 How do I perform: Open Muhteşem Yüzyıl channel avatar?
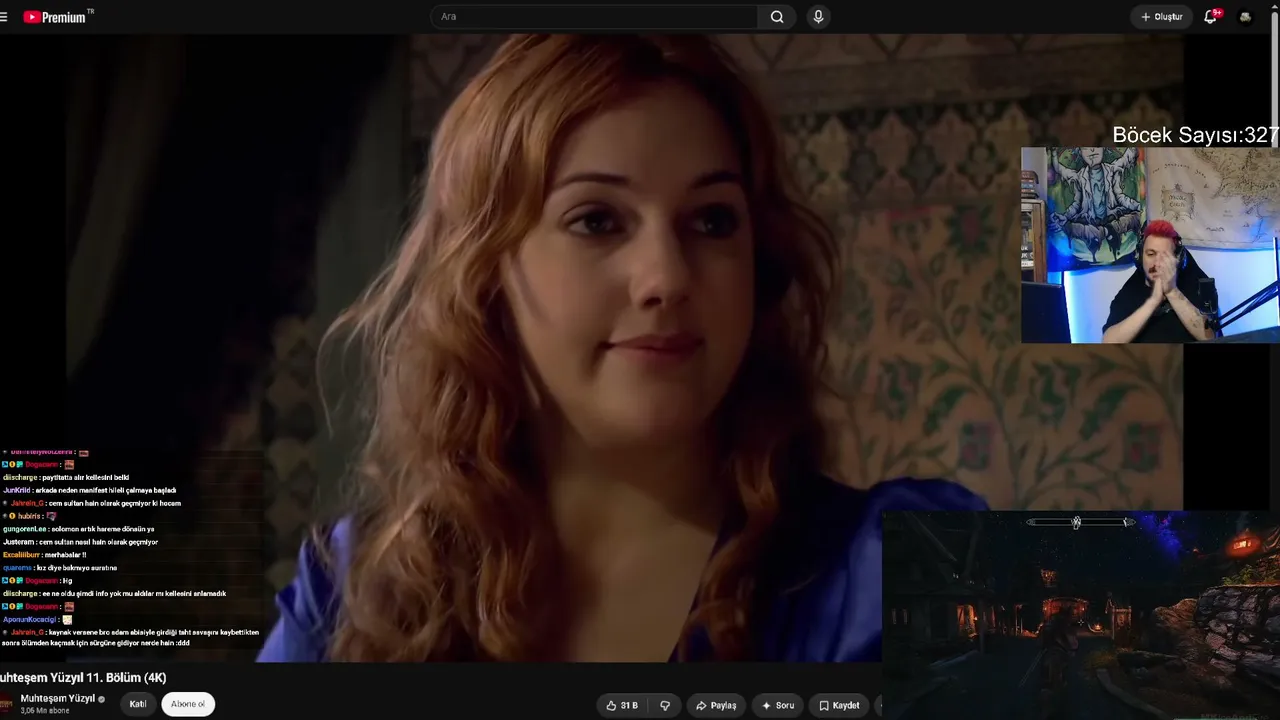point(6,703)
